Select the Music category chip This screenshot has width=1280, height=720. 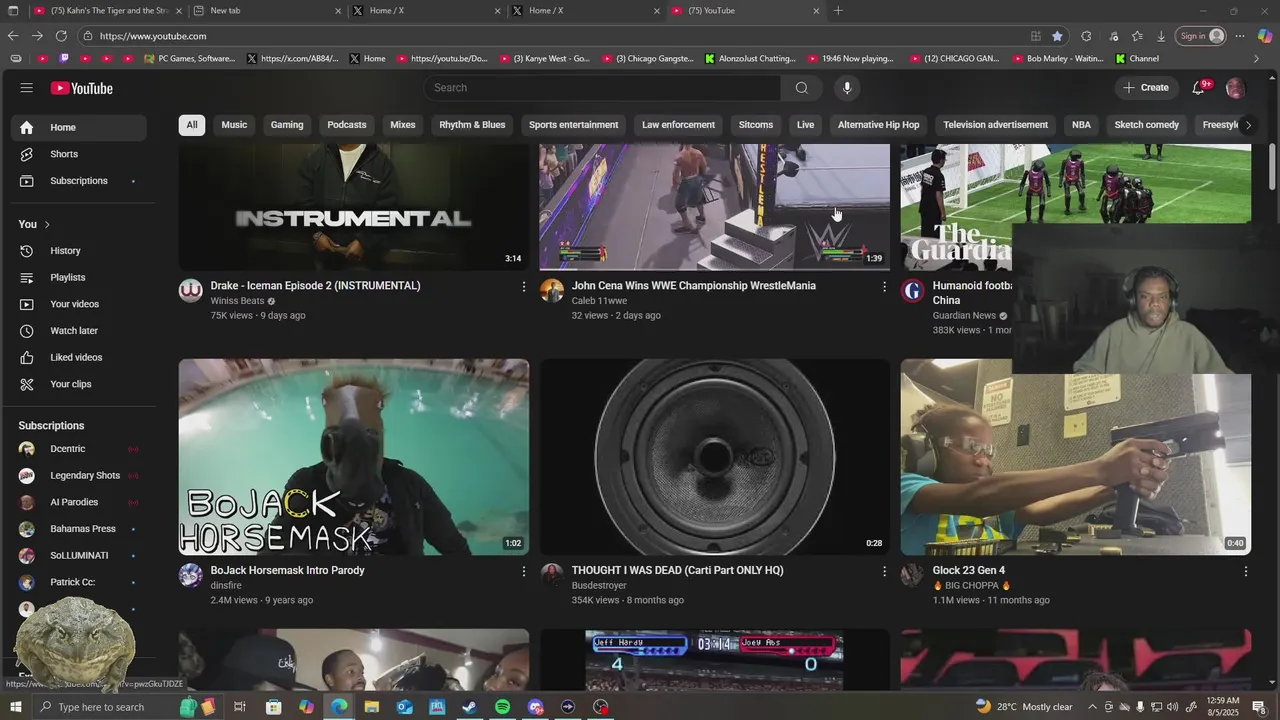(x=234, y=125)
